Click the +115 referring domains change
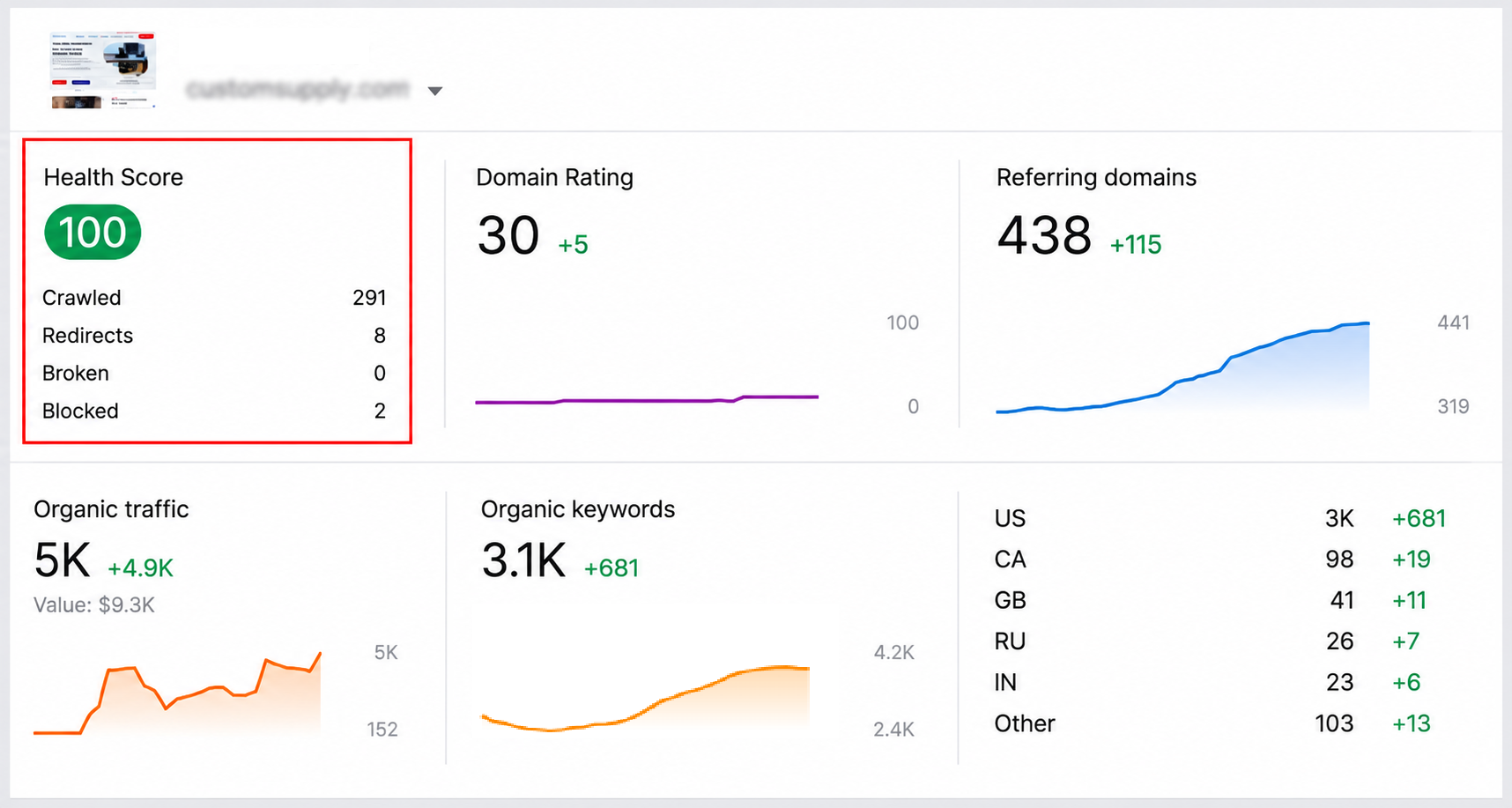The width and height of the screenshot is (1512, 808). (x=1136, y=244)
